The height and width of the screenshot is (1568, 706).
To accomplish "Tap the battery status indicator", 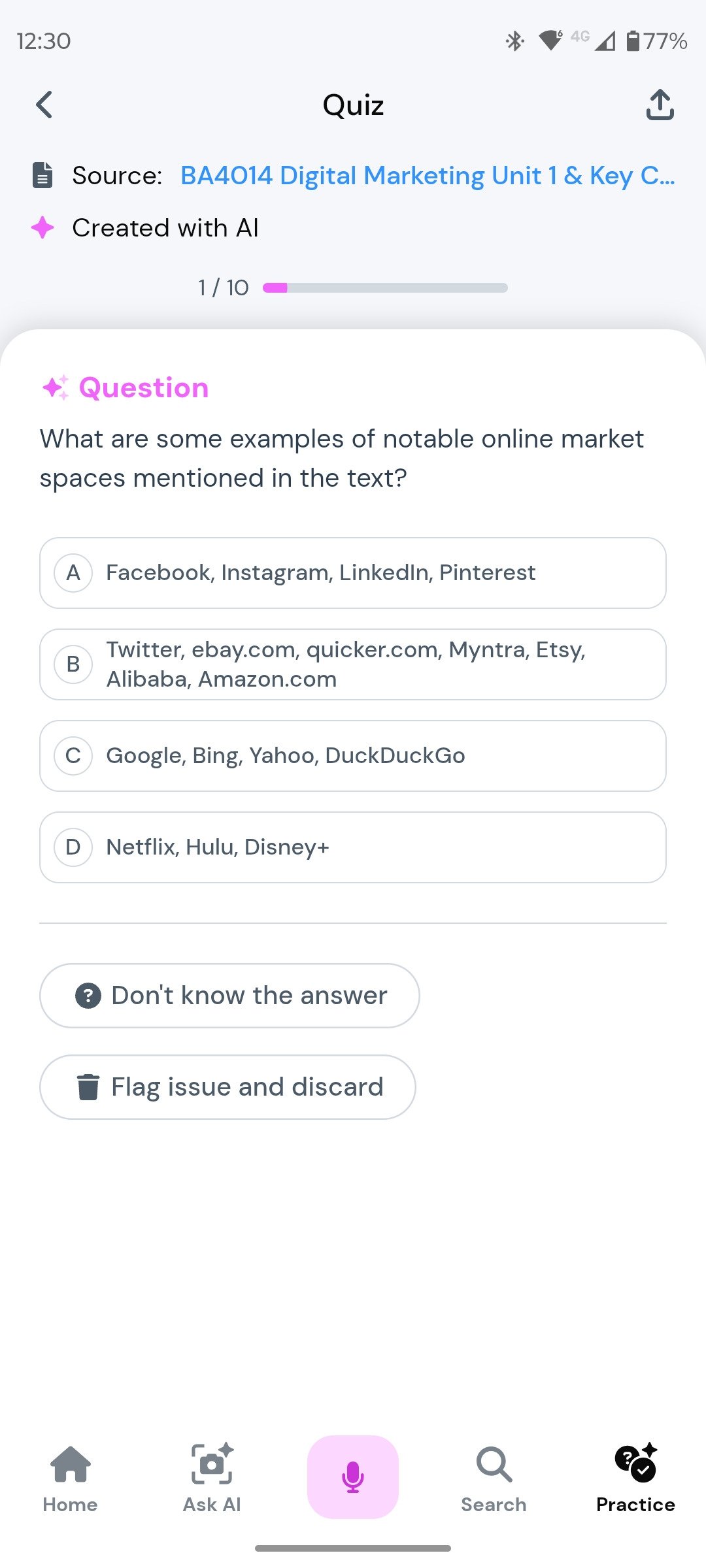I will (x=656, y=41).
